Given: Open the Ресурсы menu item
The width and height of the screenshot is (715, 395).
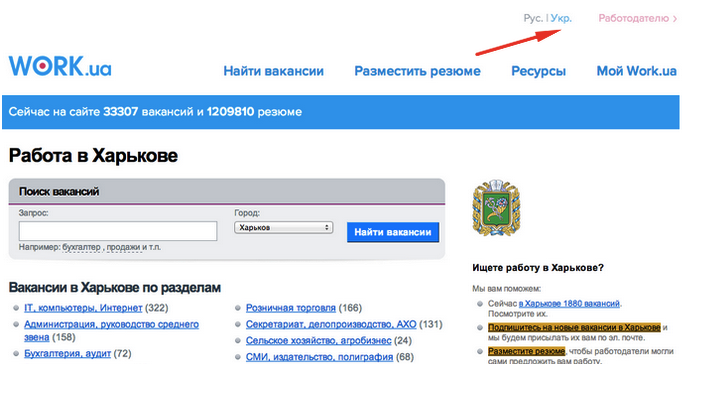Looking at the screenshot, I should tap(539, 71).
